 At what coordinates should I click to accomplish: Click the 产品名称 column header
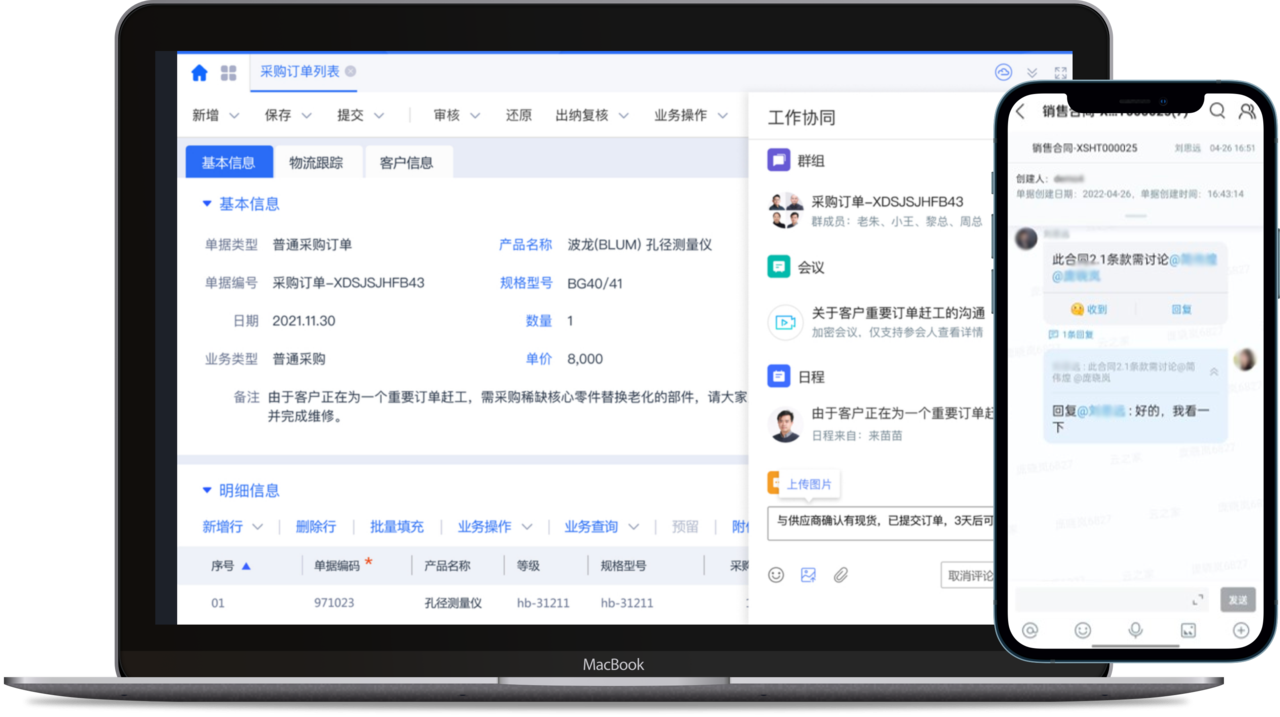coord(447,566)
